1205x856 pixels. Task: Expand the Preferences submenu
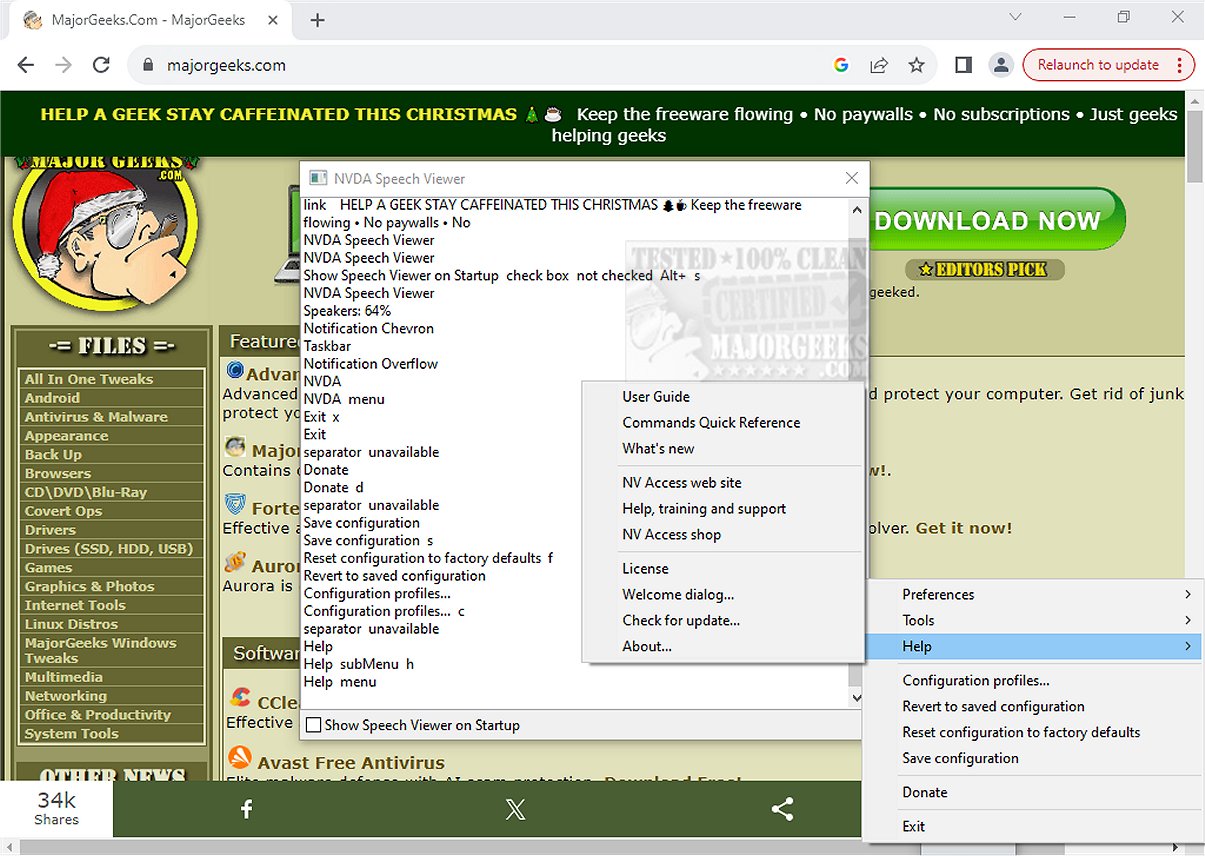(x=1036, y=594)
